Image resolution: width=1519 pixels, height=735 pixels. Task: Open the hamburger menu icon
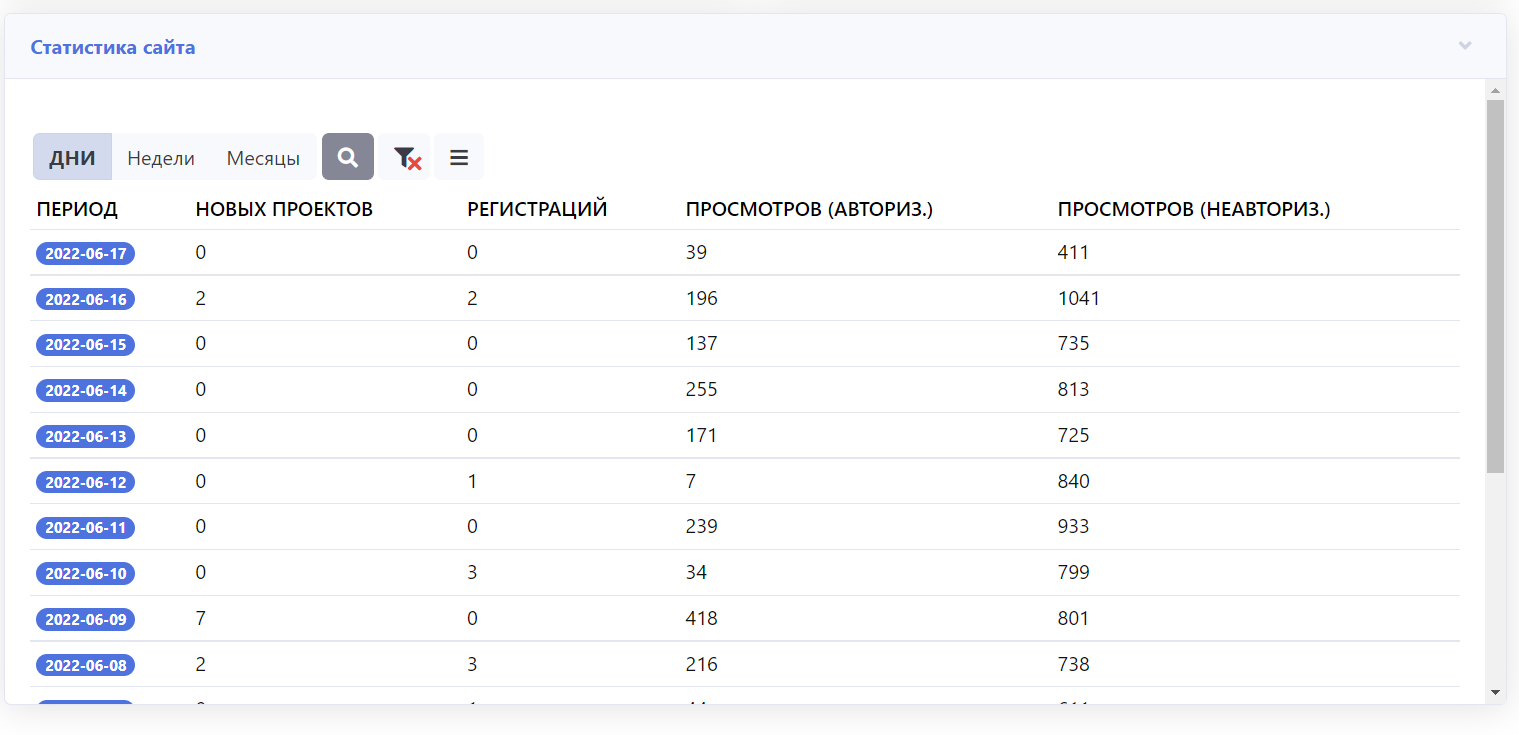459,157
